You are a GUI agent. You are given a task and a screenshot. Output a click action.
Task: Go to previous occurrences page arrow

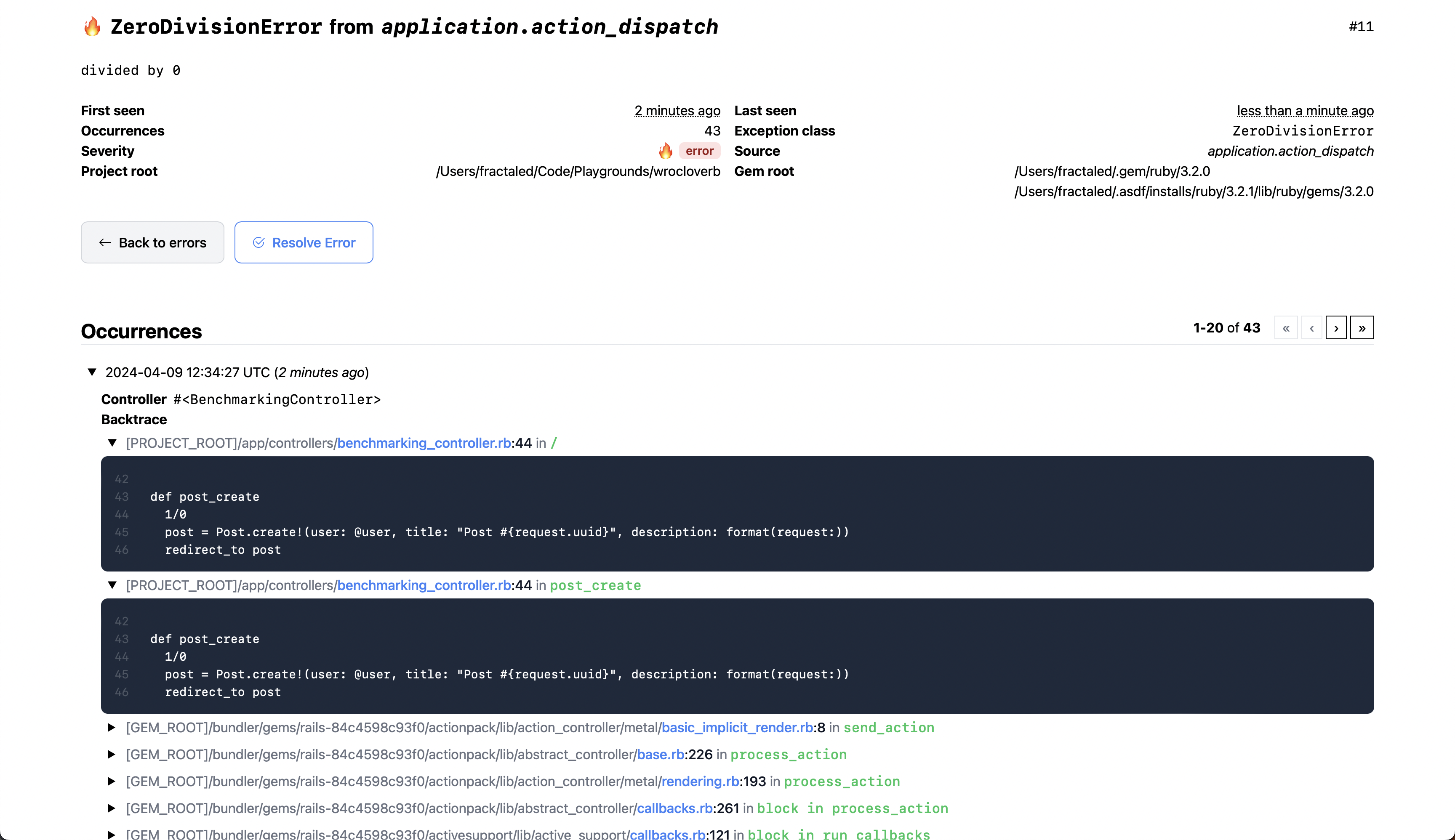point(1311,328)
